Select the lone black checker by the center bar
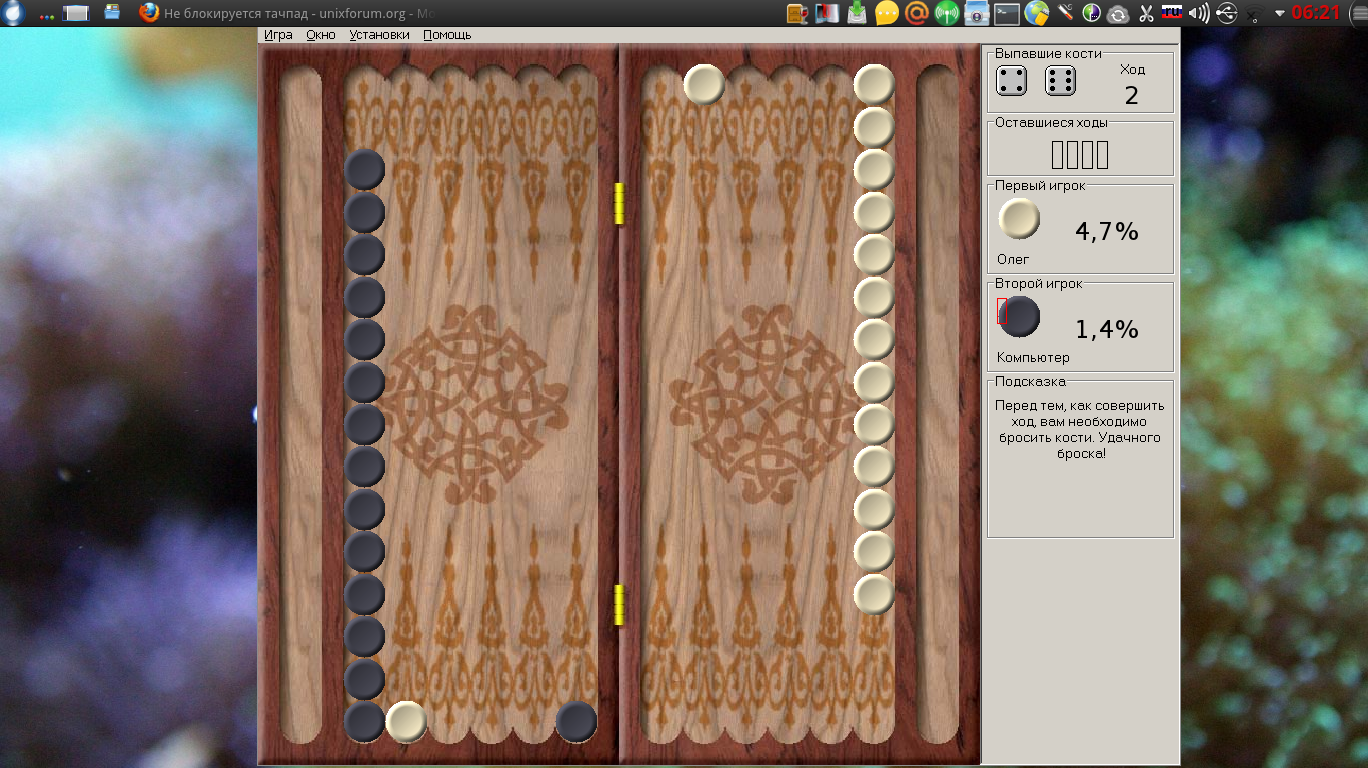Viewport: 1368px width, 768px height. [x=576, y=721]
